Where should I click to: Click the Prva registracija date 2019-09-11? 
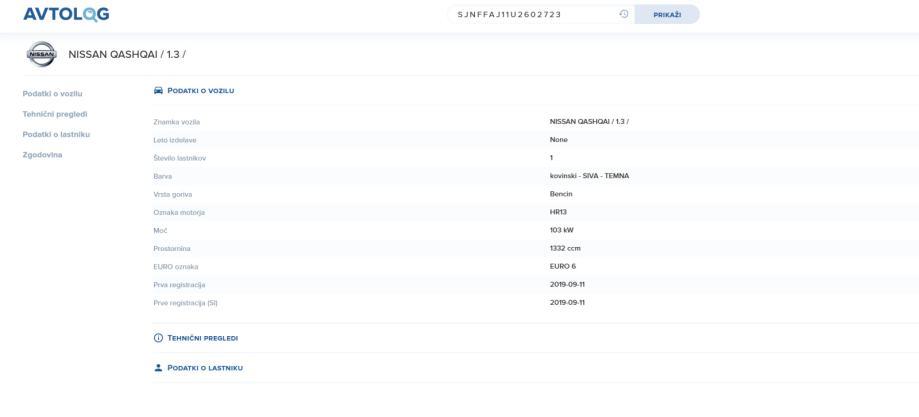[567, 284]
